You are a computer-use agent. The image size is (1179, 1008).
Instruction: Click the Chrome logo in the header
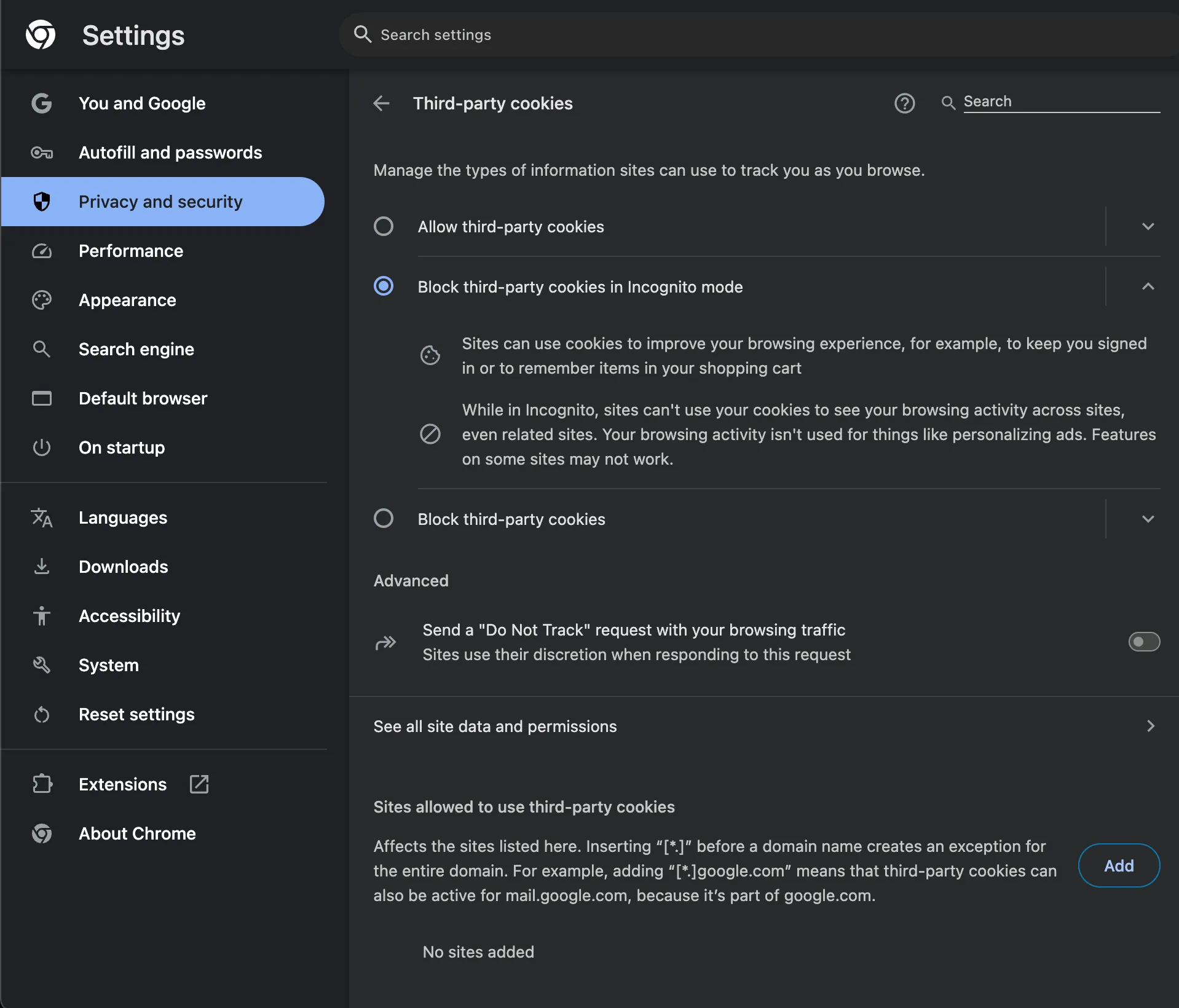coord(41,34)
